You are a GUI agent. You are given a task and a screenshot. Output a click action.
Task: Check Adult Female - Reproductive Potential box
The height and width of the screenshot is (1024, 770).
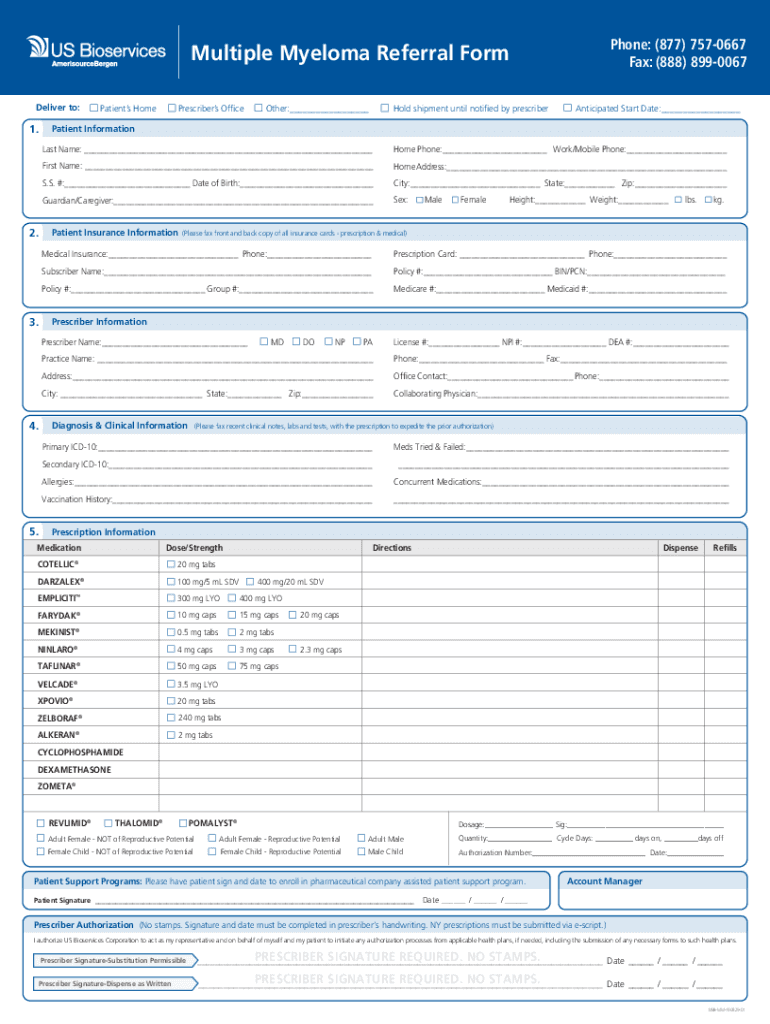coord(211,838)
